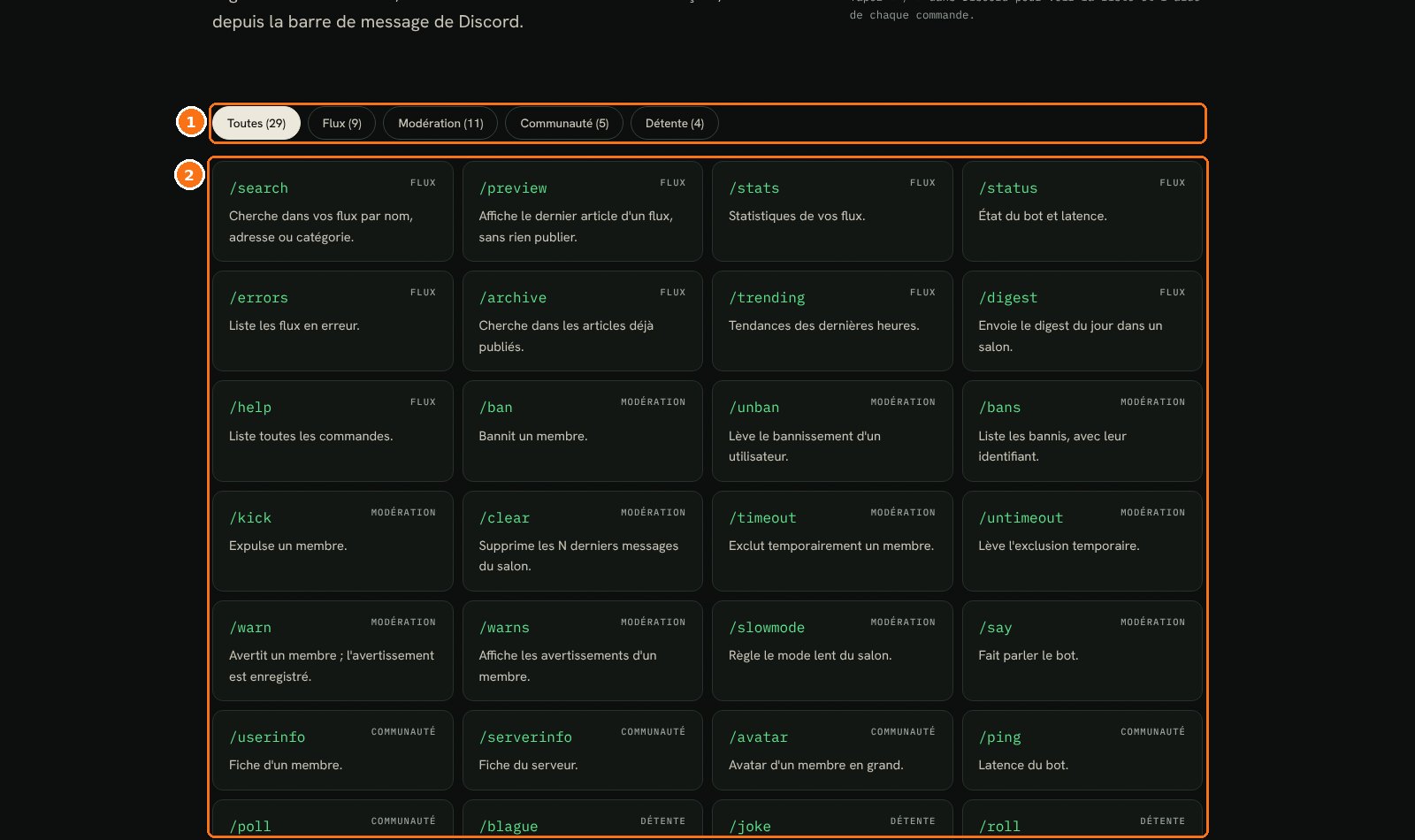Click description "Statistiques de vos flux."
1415x840 pixels.
coord(797,216)
